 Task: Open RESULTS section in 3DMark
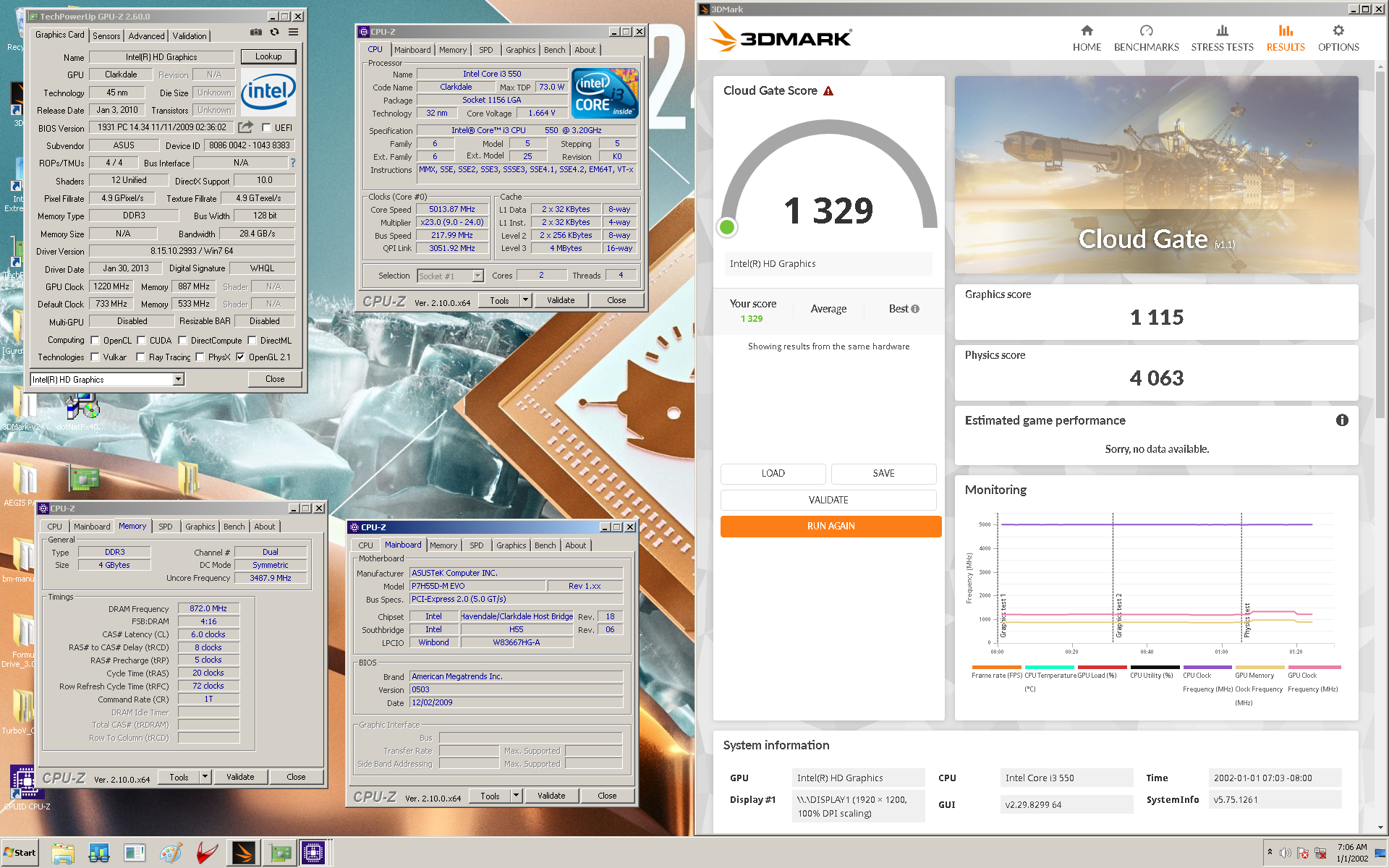click(x=1286, y=38)
